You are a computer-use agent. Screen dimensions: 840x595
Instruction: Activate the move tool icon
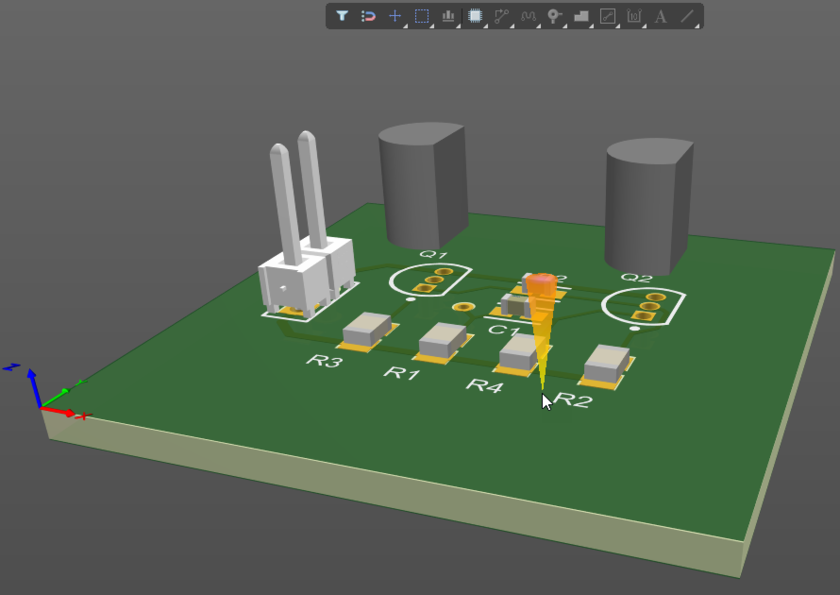coord(395,15)
